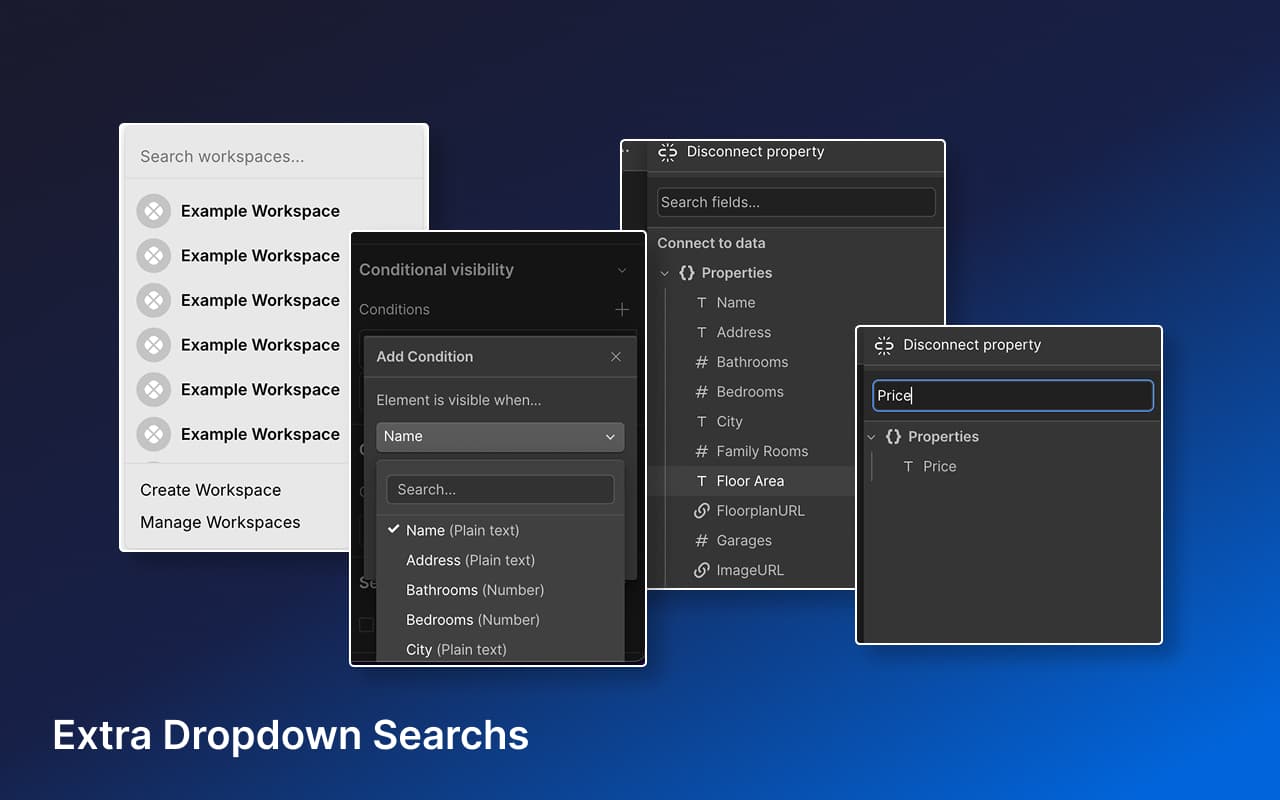Click the broken-link Disconnect property icon
Viewport: 1280px width, 800px height.
click(668, 152)
